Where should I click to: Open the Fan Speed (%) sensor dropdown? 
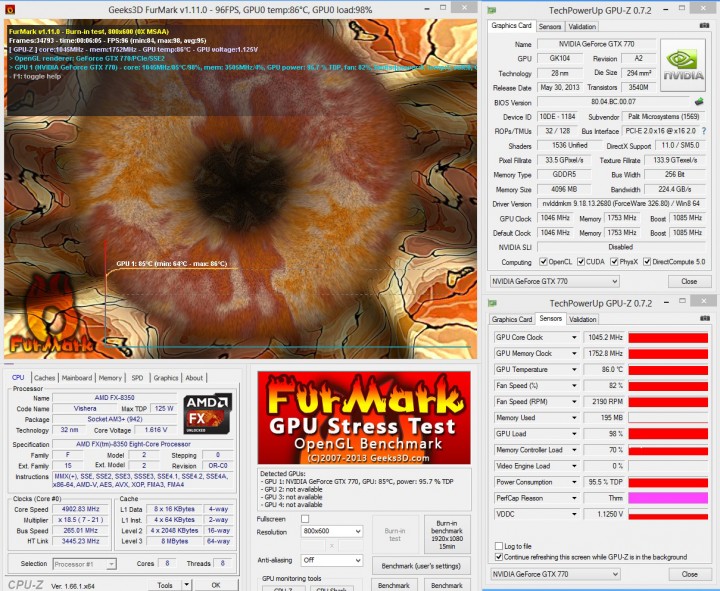574,386
